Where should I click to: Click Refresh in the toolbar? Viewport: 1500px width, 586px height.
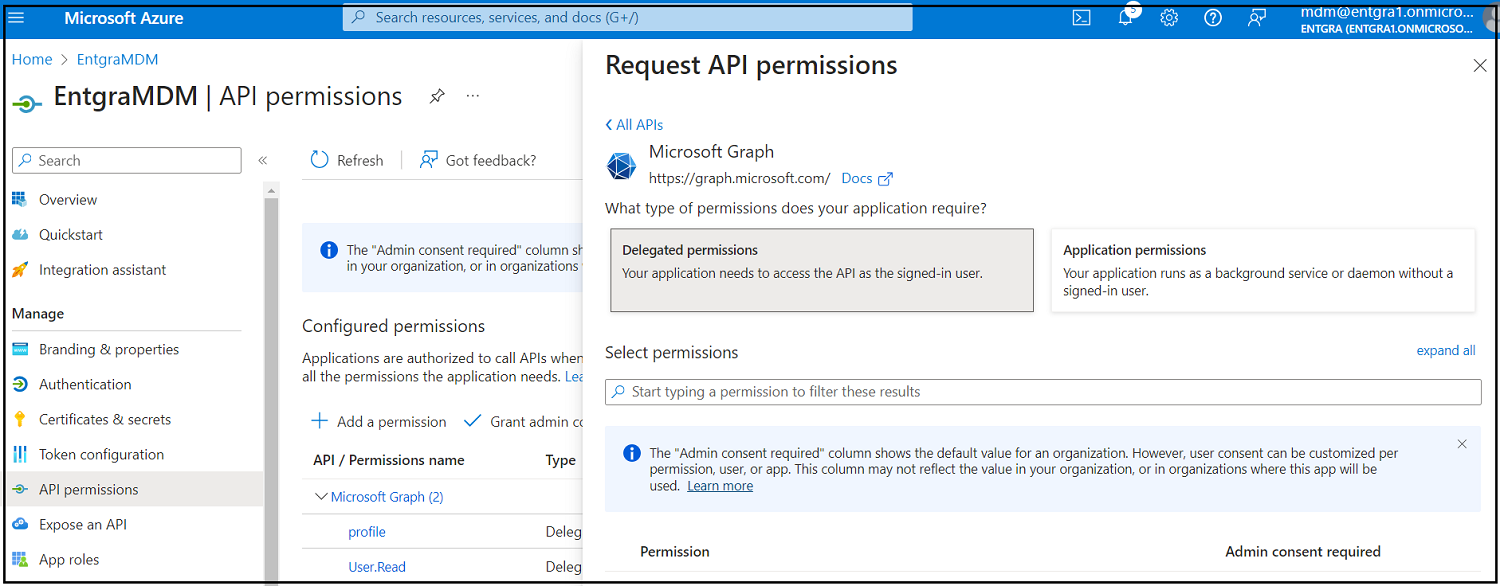[347, 160]
